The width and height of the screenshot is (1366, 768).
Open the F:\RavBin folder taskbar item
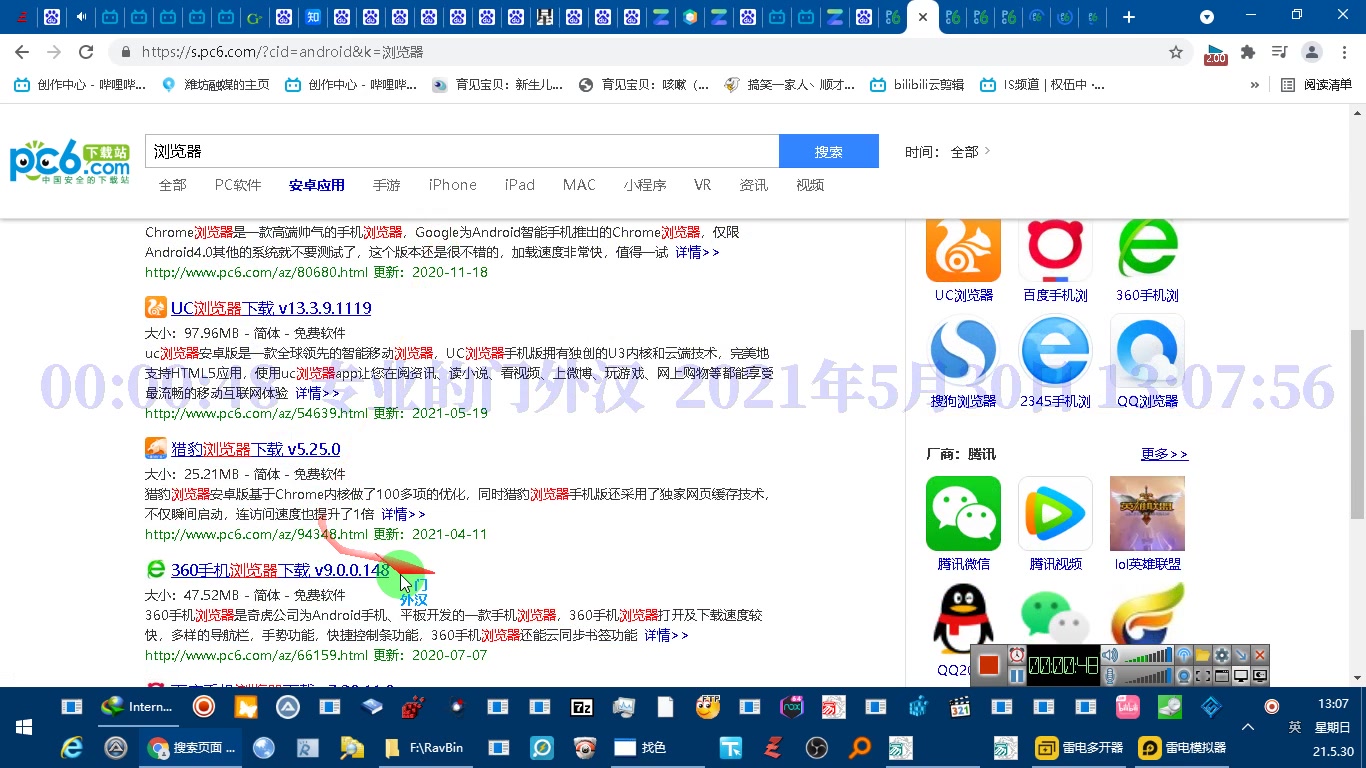coord(424,747)
